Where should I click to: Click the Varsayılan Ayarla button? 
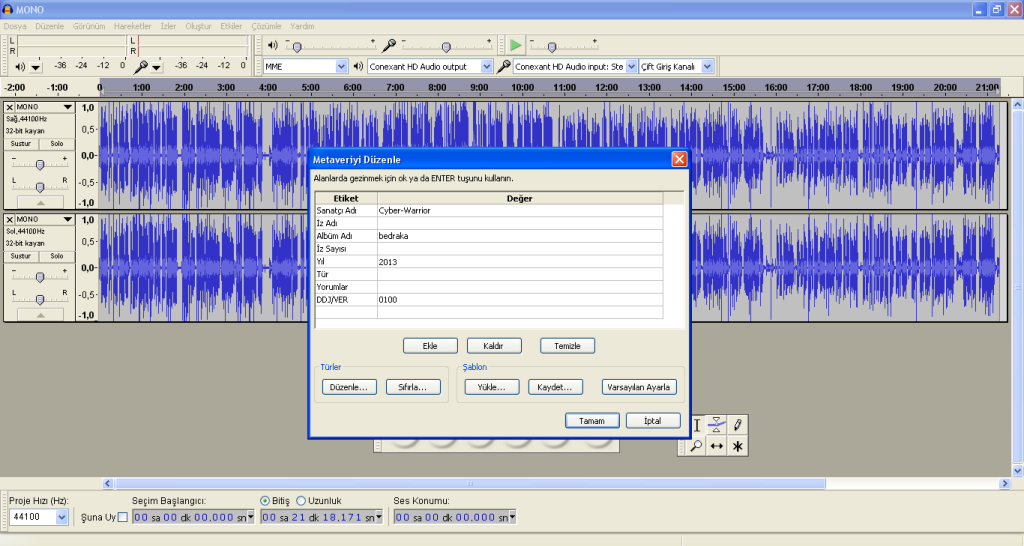coord(639,387)
